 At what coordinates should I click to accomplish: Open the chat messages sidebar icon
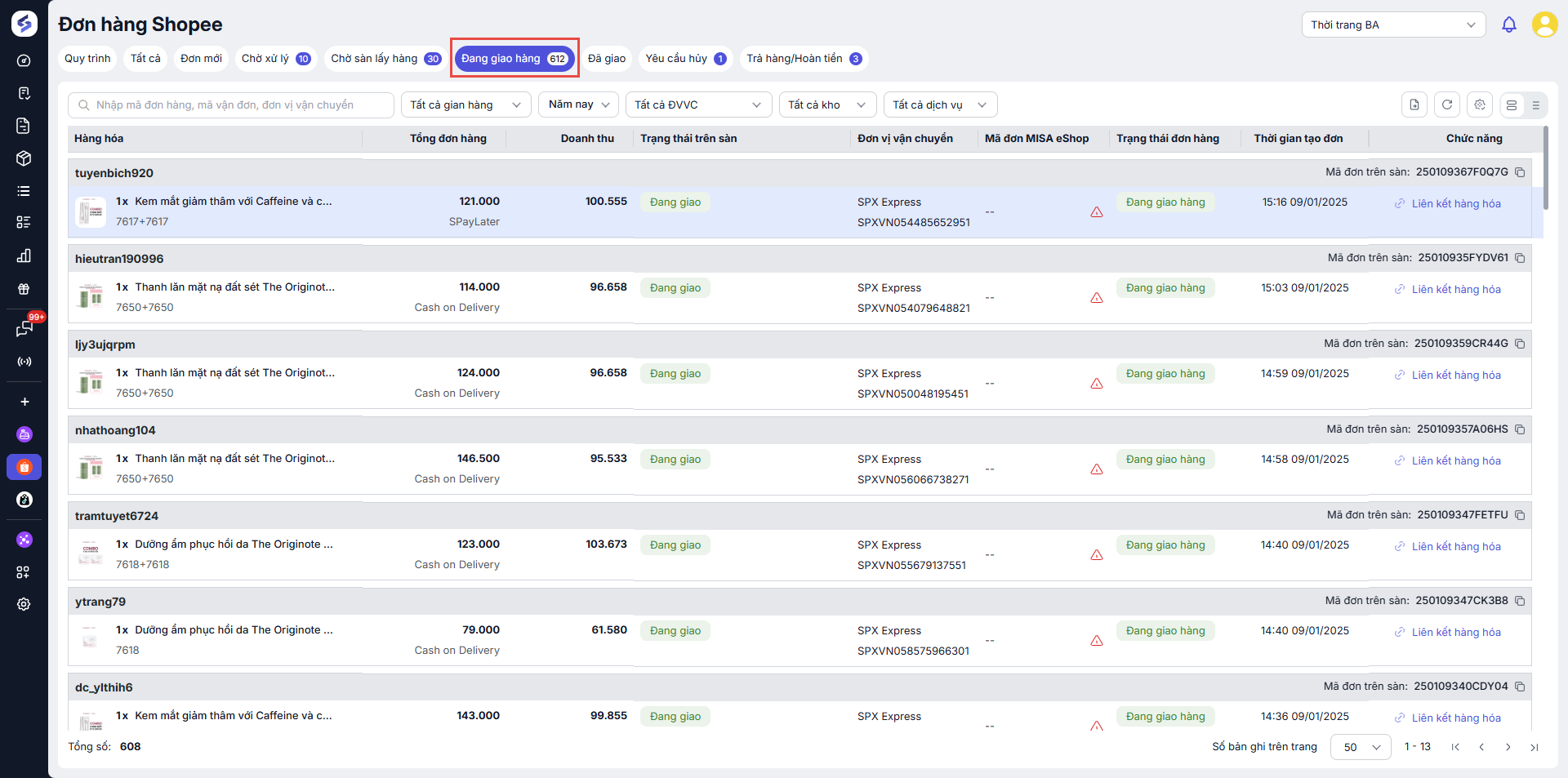tap(24, 328)
